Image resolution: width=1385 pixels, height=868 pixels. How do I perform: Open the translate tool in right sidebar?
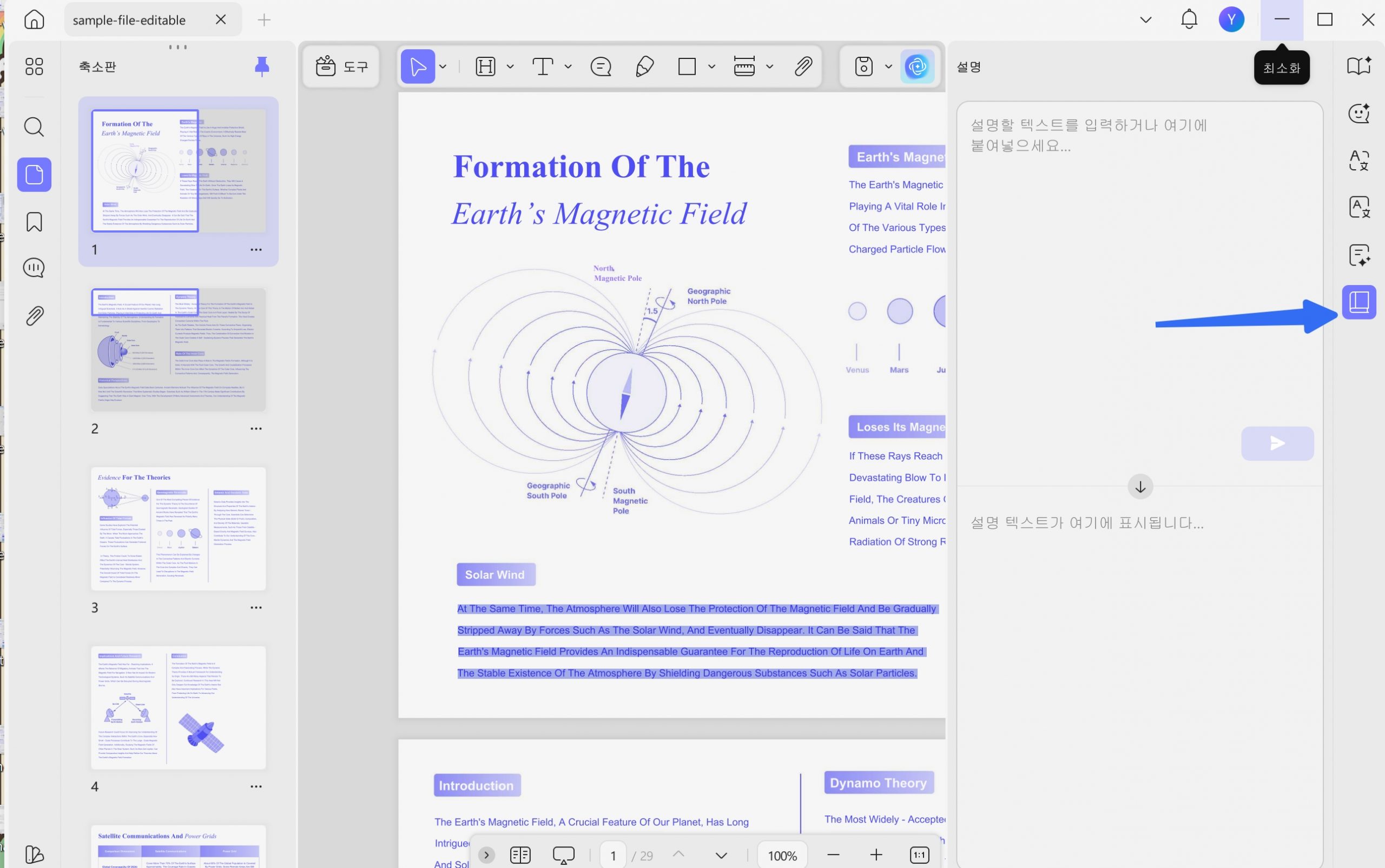point(1358,160)
